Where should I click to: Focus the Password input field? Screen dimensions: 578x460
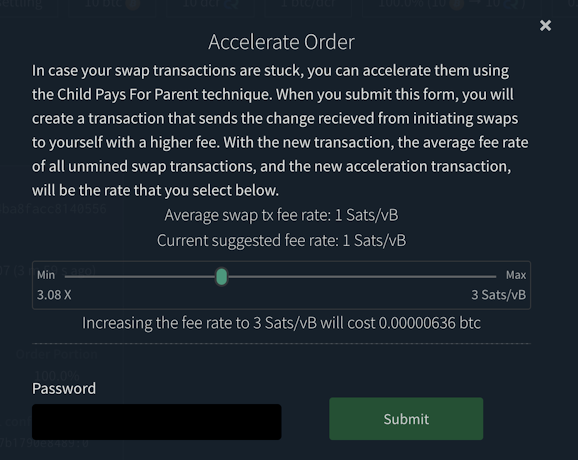[157, 422]
